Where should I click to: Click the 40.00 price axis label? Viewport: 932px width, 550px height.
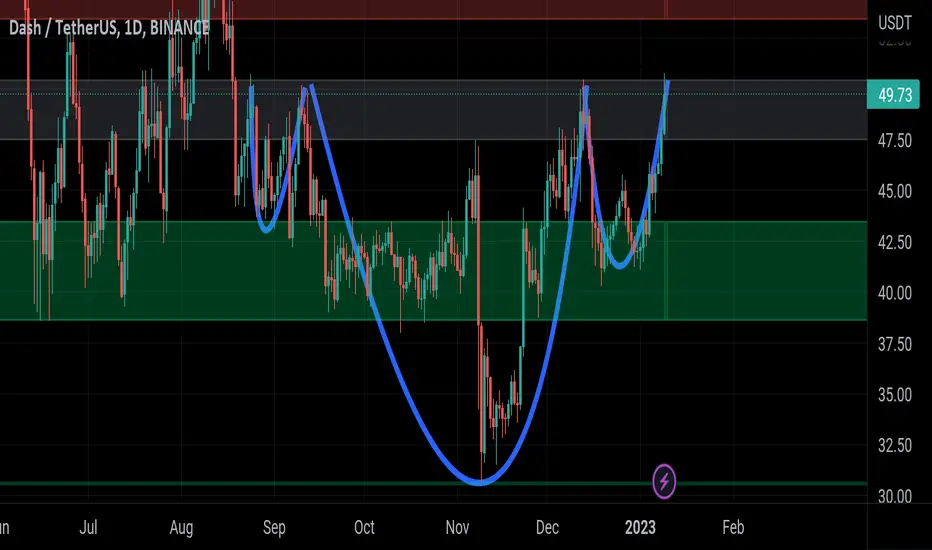click(x=895, y=293)
